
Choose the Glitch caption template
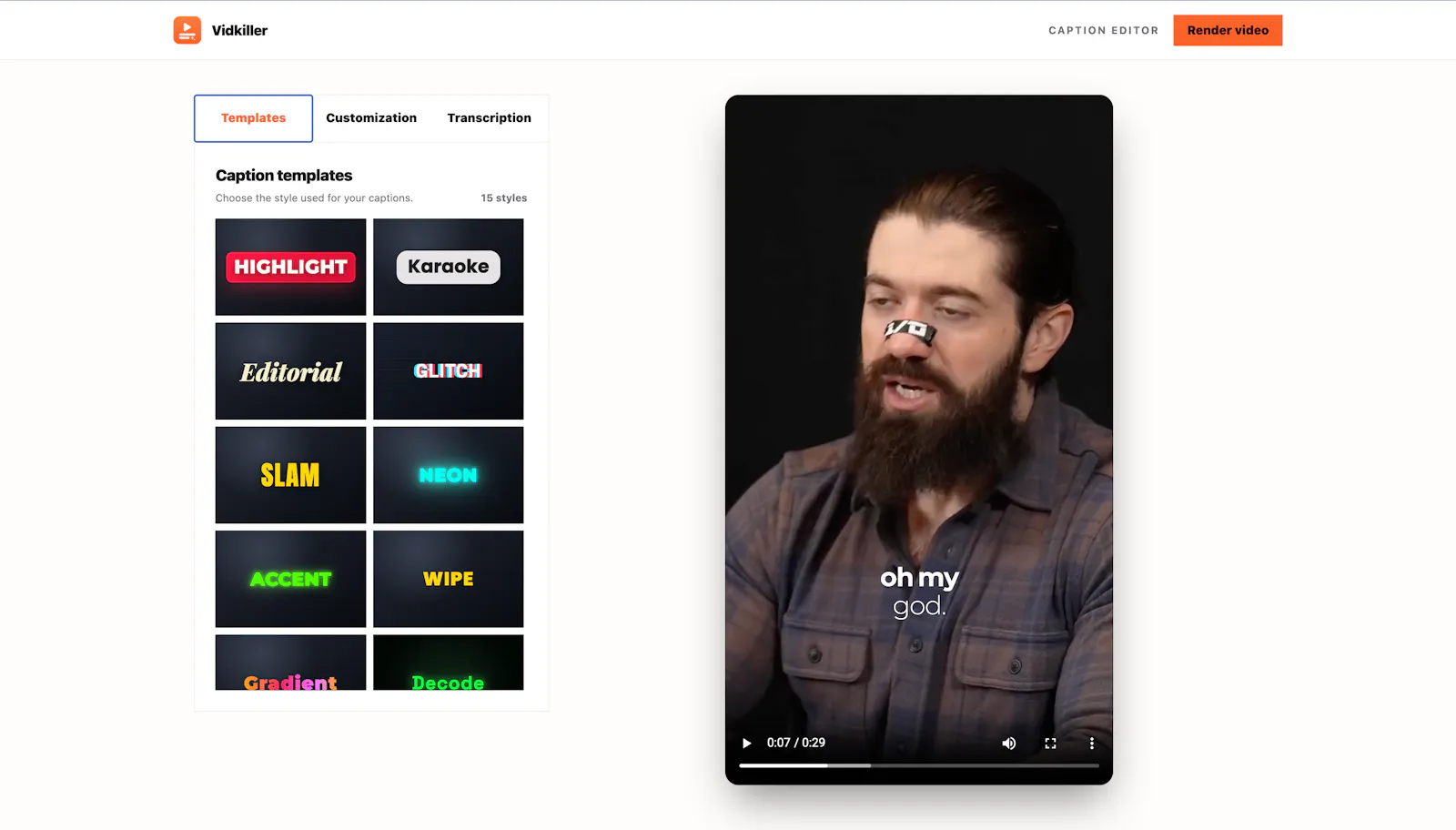pos(448,371)
